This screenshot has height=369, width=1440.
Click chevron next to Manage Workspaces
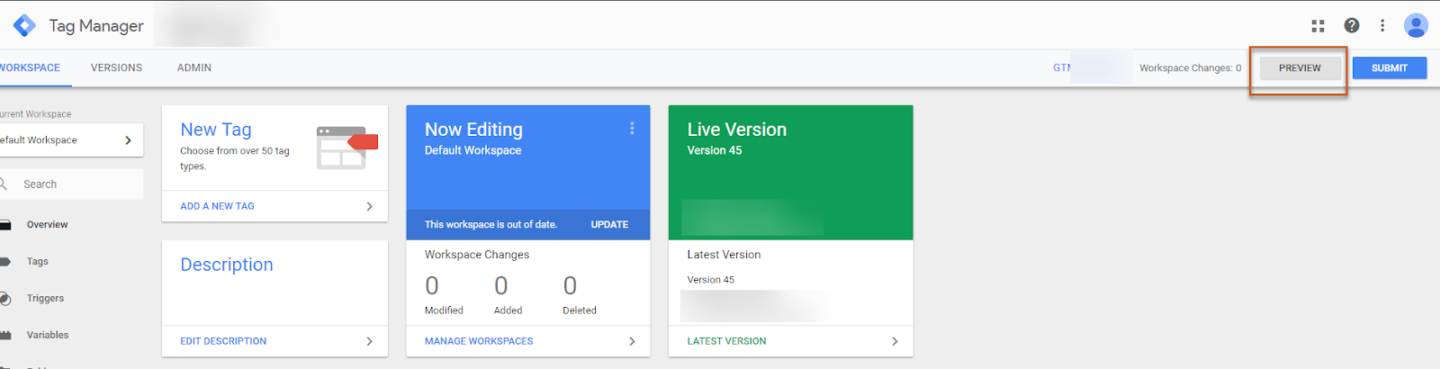(632, 341)
